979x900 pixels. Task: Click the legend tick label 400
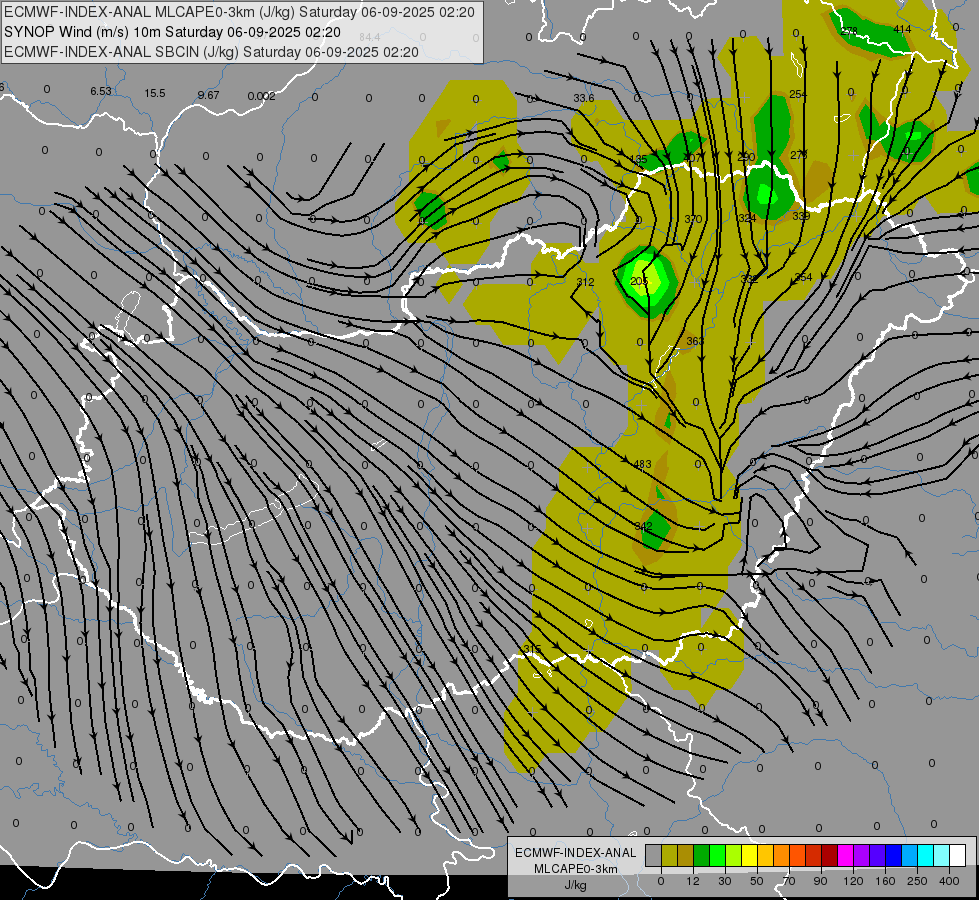pyautogui.click(x=949, y=881)
